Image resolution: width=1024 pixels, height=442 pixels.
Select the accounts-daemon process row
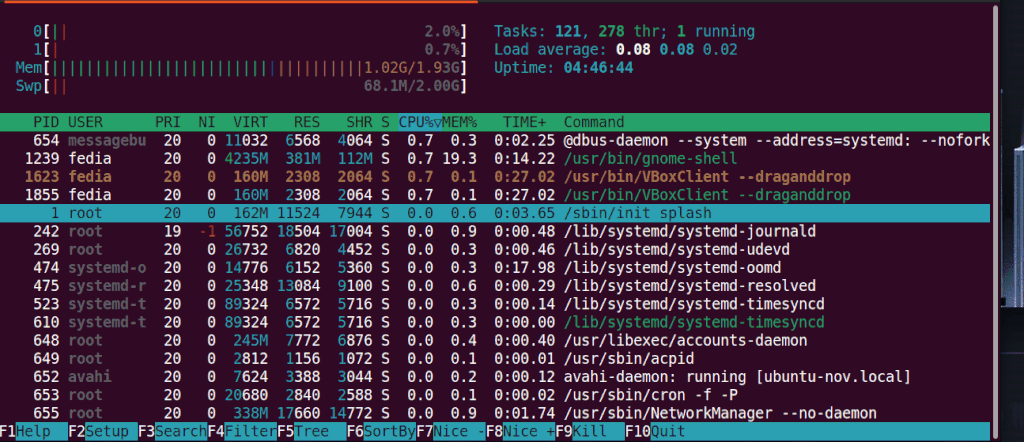click(x=495, y=340)
